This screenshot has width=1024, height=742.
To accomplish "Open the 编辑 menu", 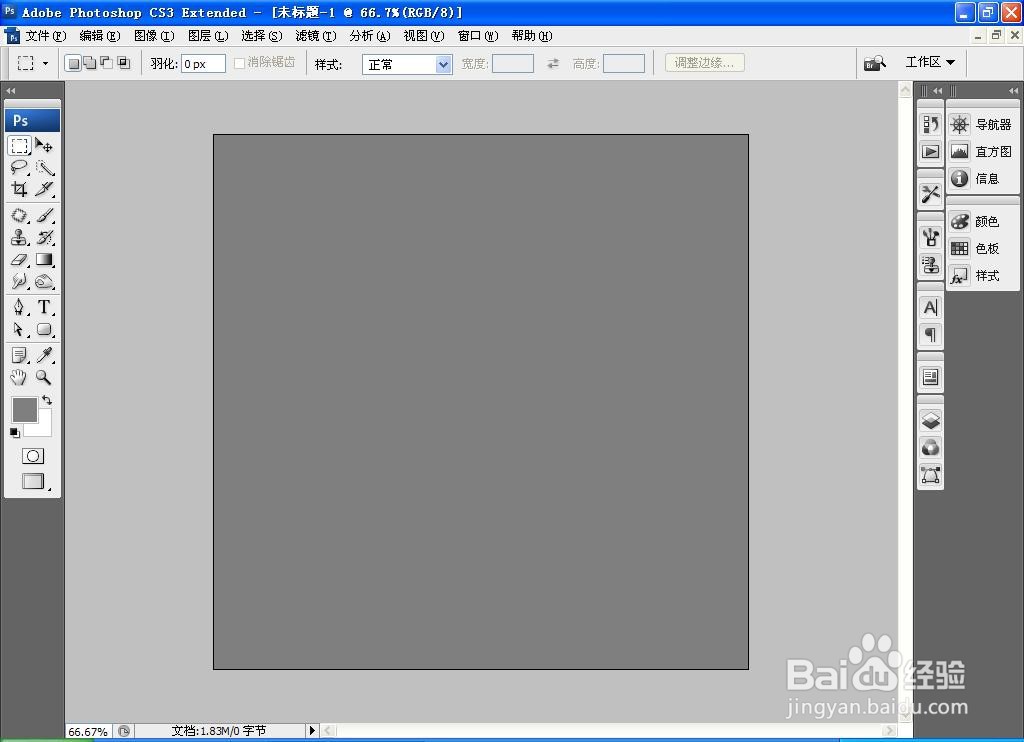I will tap(100, 36).
